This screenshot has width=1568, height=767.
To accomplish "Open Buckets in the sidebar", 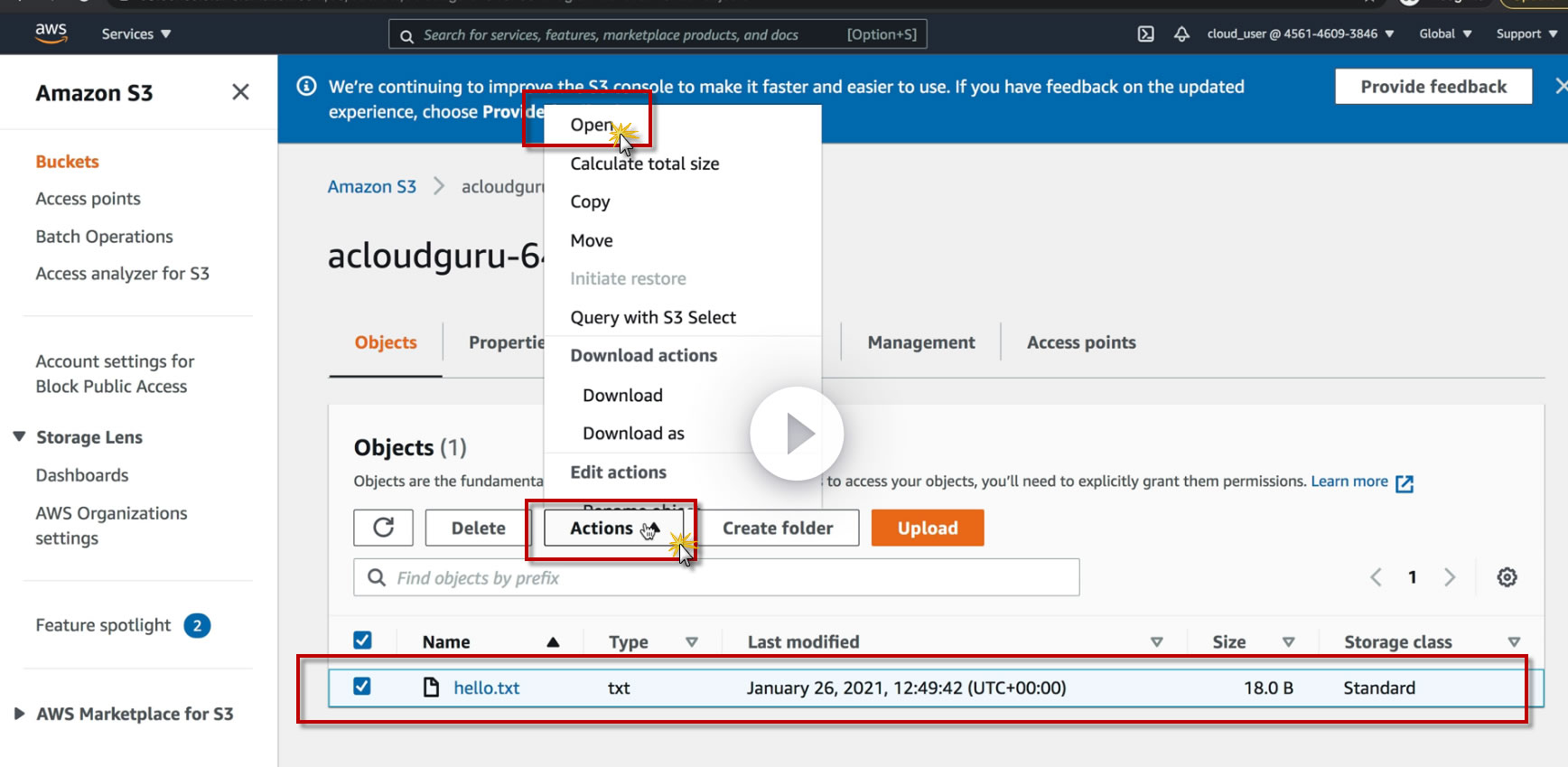I will [67, 162].
